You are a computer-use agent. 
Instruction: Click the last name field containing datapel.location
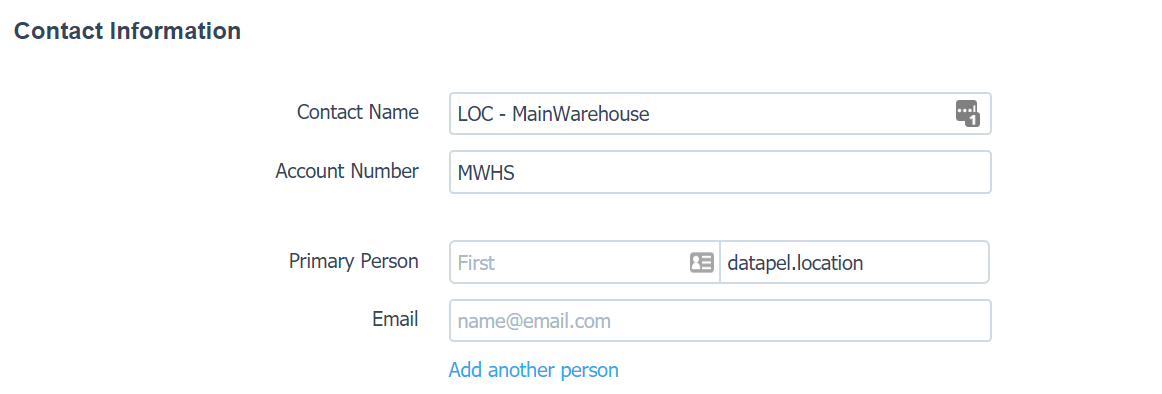[x=854, y=262]
